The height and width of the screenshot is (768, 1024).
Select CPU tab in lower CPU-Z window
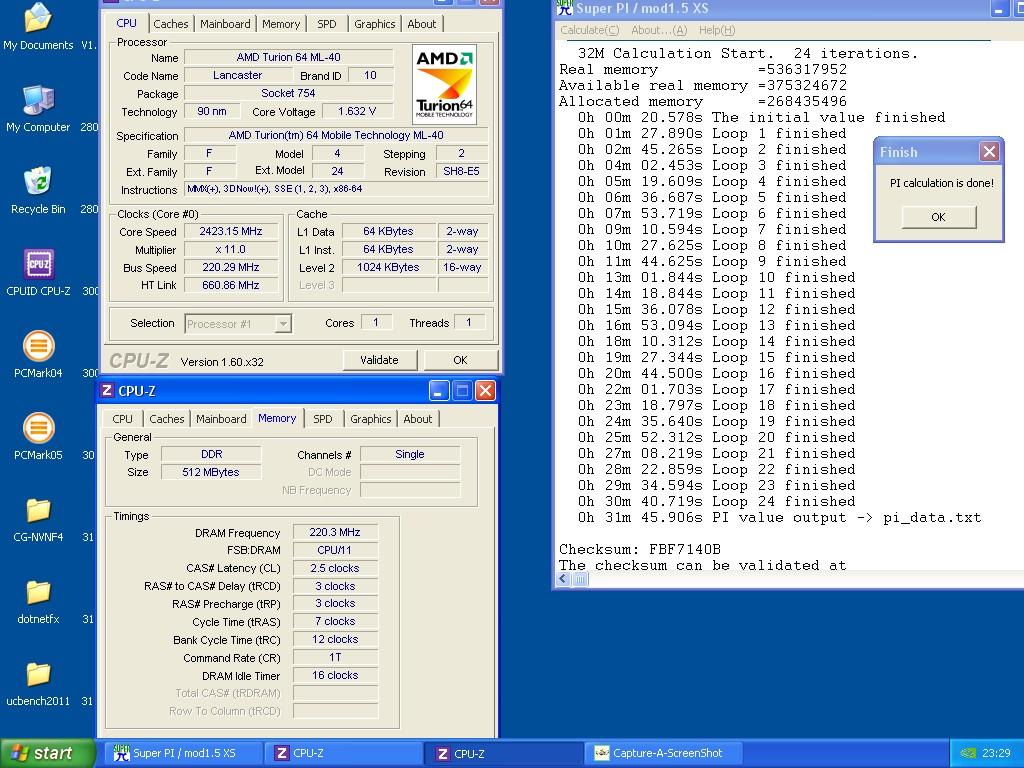tap(122, 419)
